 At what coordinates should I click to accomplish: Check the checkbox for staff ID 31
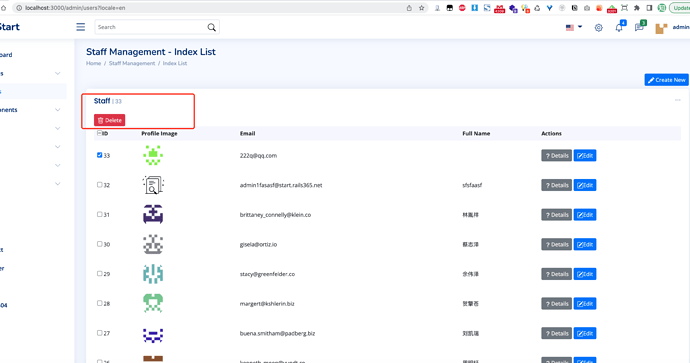99,214
